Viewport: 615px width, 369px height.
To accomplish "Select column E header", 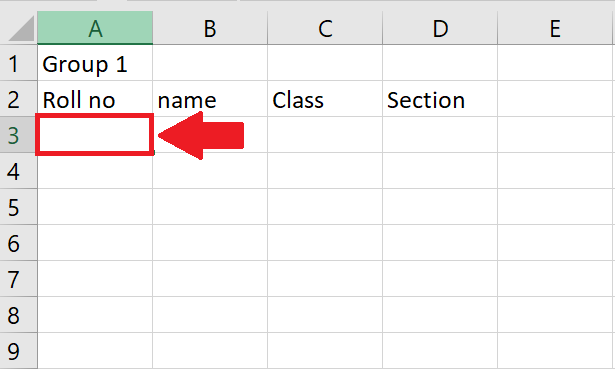I will 555,28.
